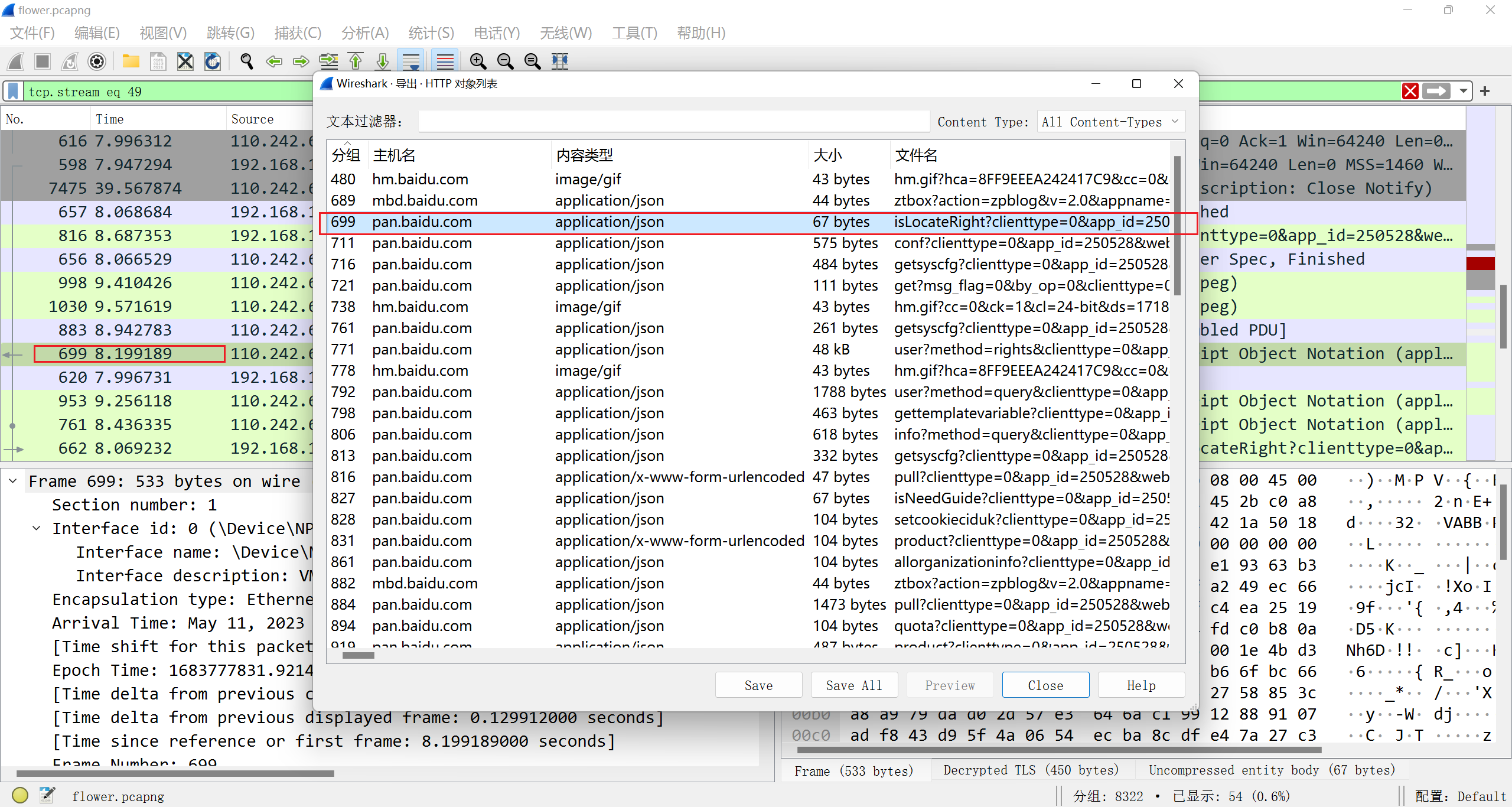1512x807 pixels.
Task: Click the open capture file folder icon
Action: (x=131, y=61)
